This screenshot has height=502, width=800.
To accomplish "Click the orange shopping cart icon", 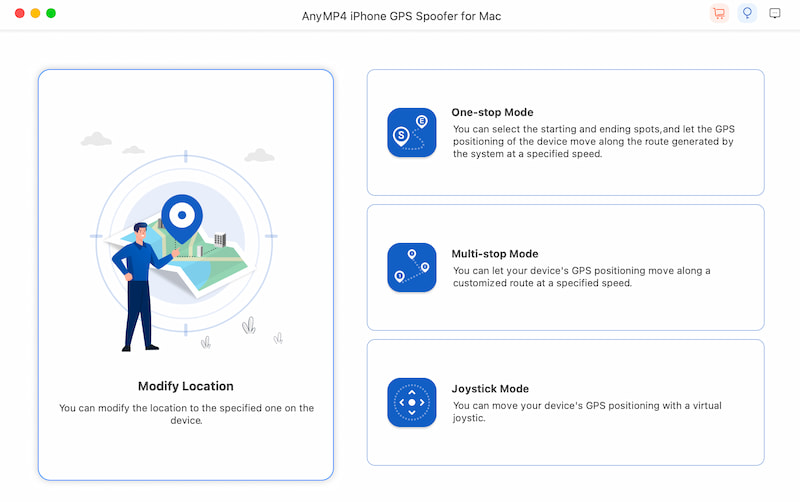I will coord(718,14).
